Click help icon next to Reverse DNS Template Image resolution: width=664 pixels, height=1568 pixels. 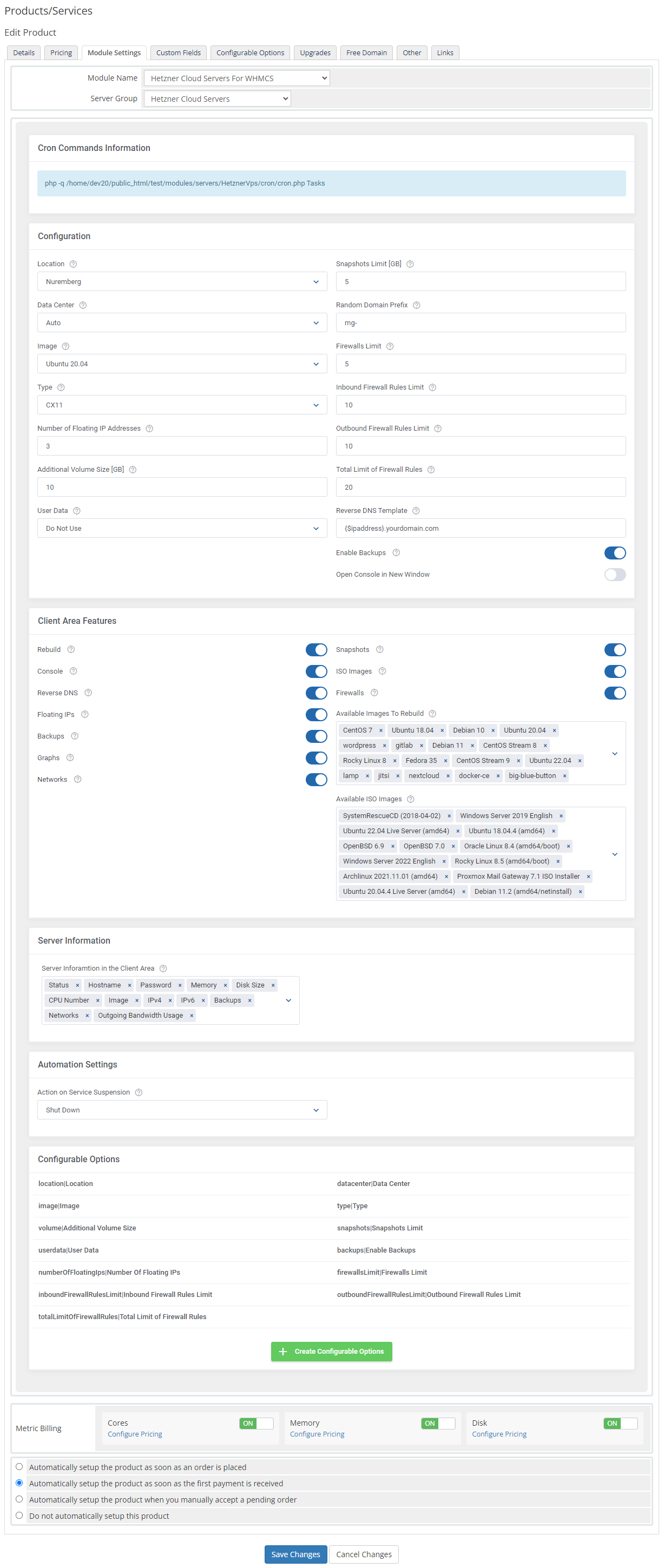coord(416,510)
